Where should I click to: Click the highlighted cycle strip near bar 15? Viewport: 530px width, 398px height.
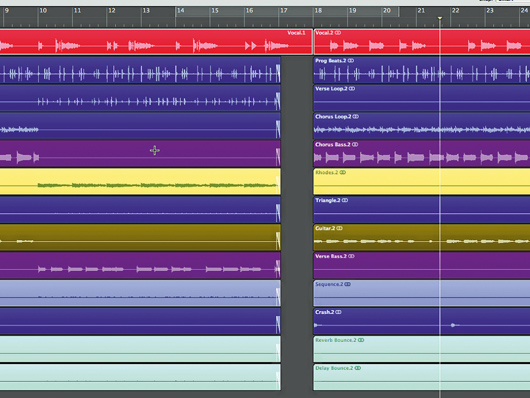tap(287, 11)
